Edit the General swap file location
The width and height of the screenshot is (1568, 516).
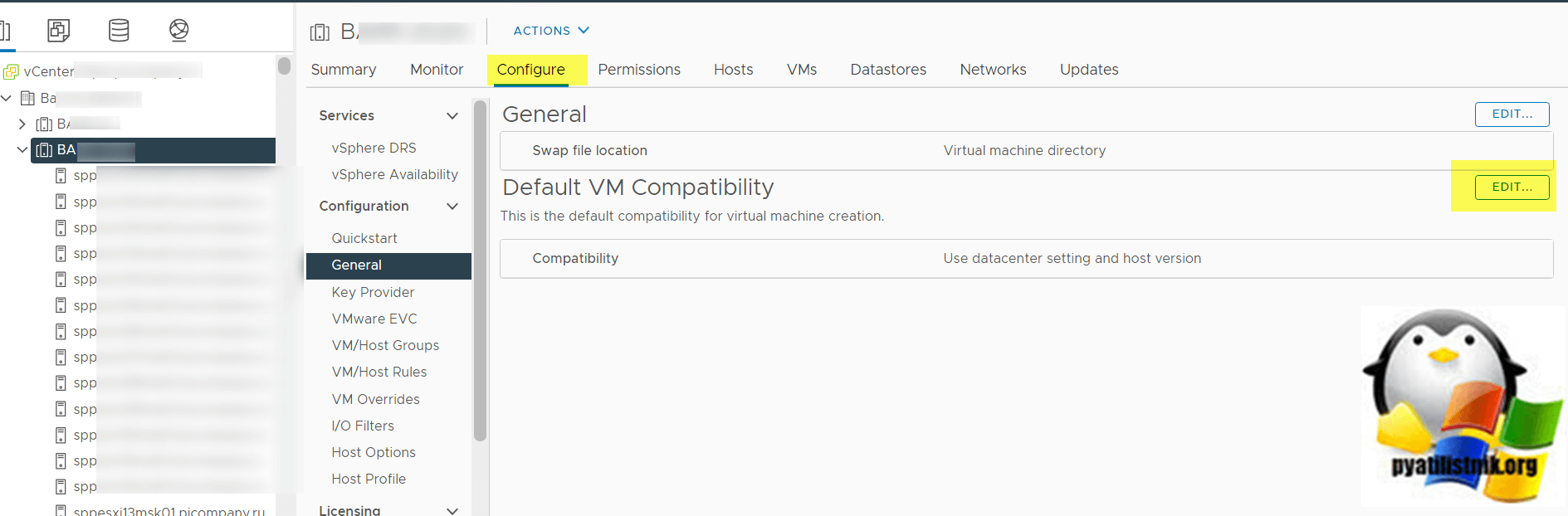pos(1512,114)
